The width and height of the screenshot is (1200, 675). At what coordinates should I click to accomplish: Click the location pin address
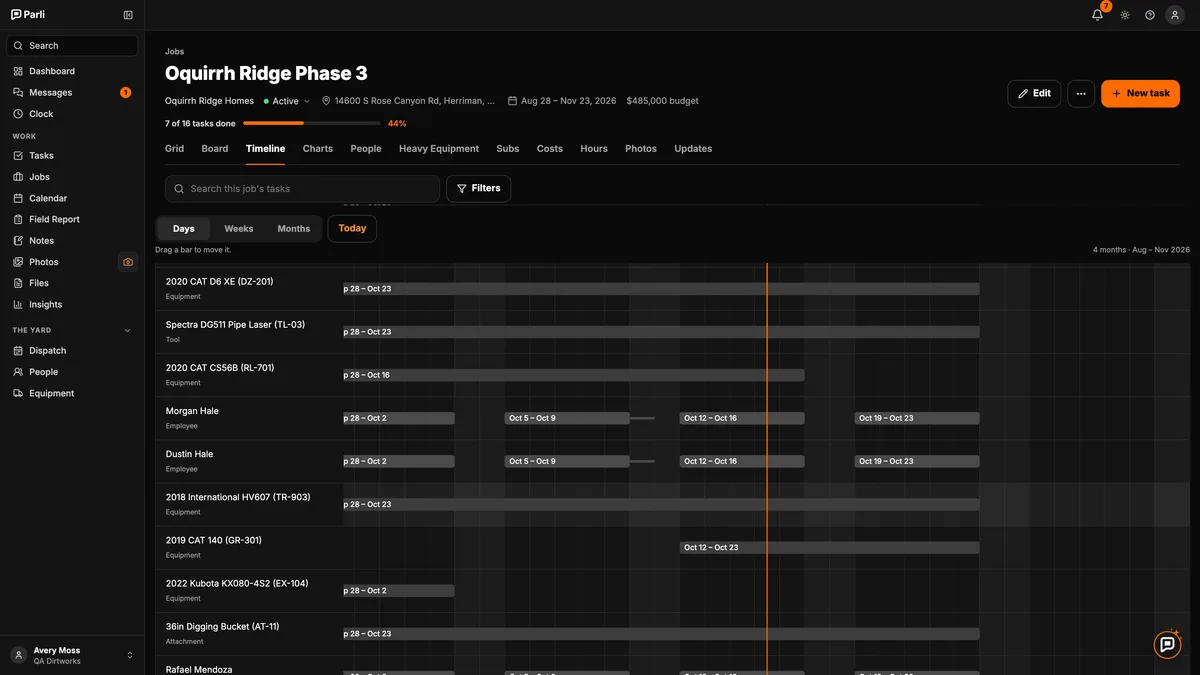coord(408,101)
